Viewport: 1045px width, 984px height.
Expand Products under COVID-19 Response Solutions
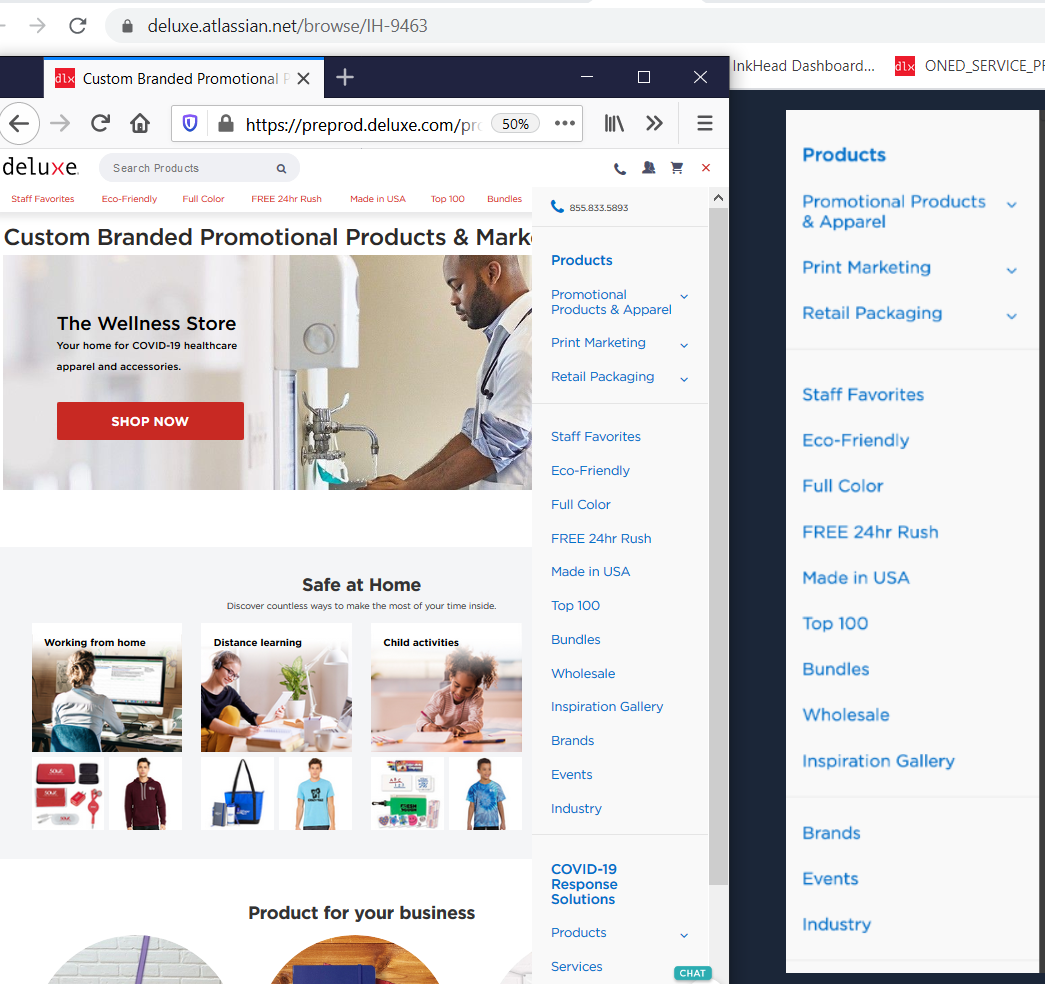click(684, 935)
